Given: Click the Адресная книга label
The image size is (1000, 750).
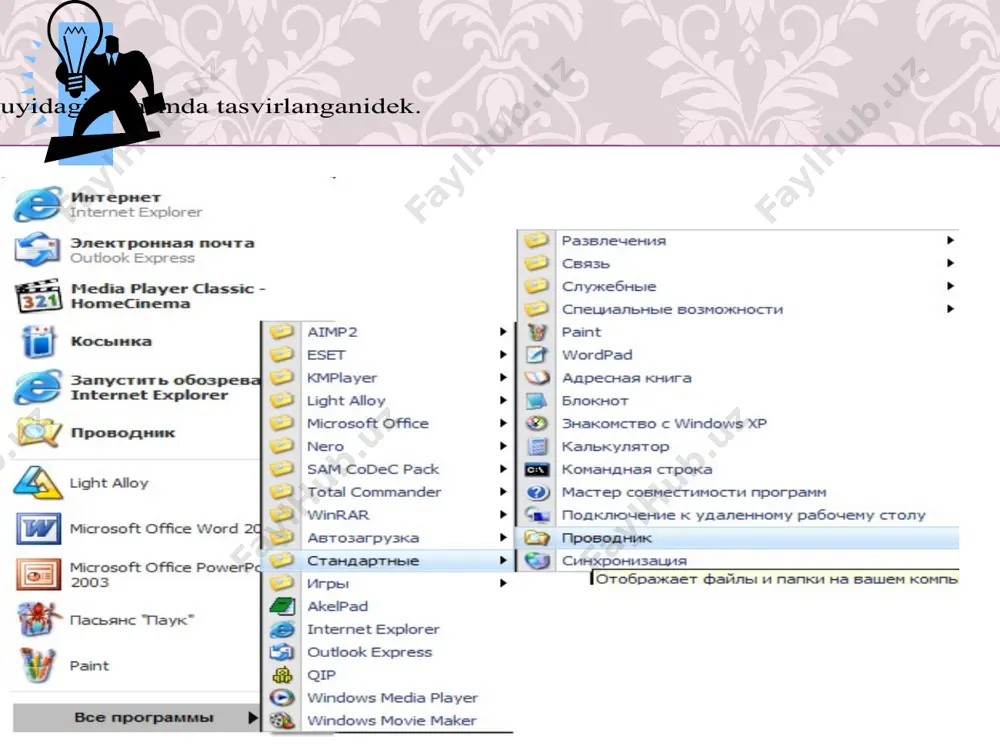Looking at the screenshot, I should click(626, 378).
